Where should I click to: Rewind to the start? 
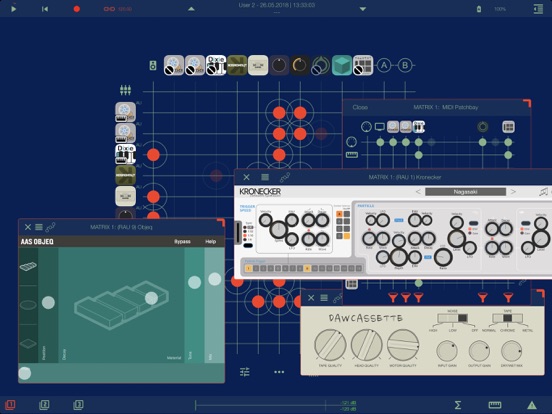(45, 9)
